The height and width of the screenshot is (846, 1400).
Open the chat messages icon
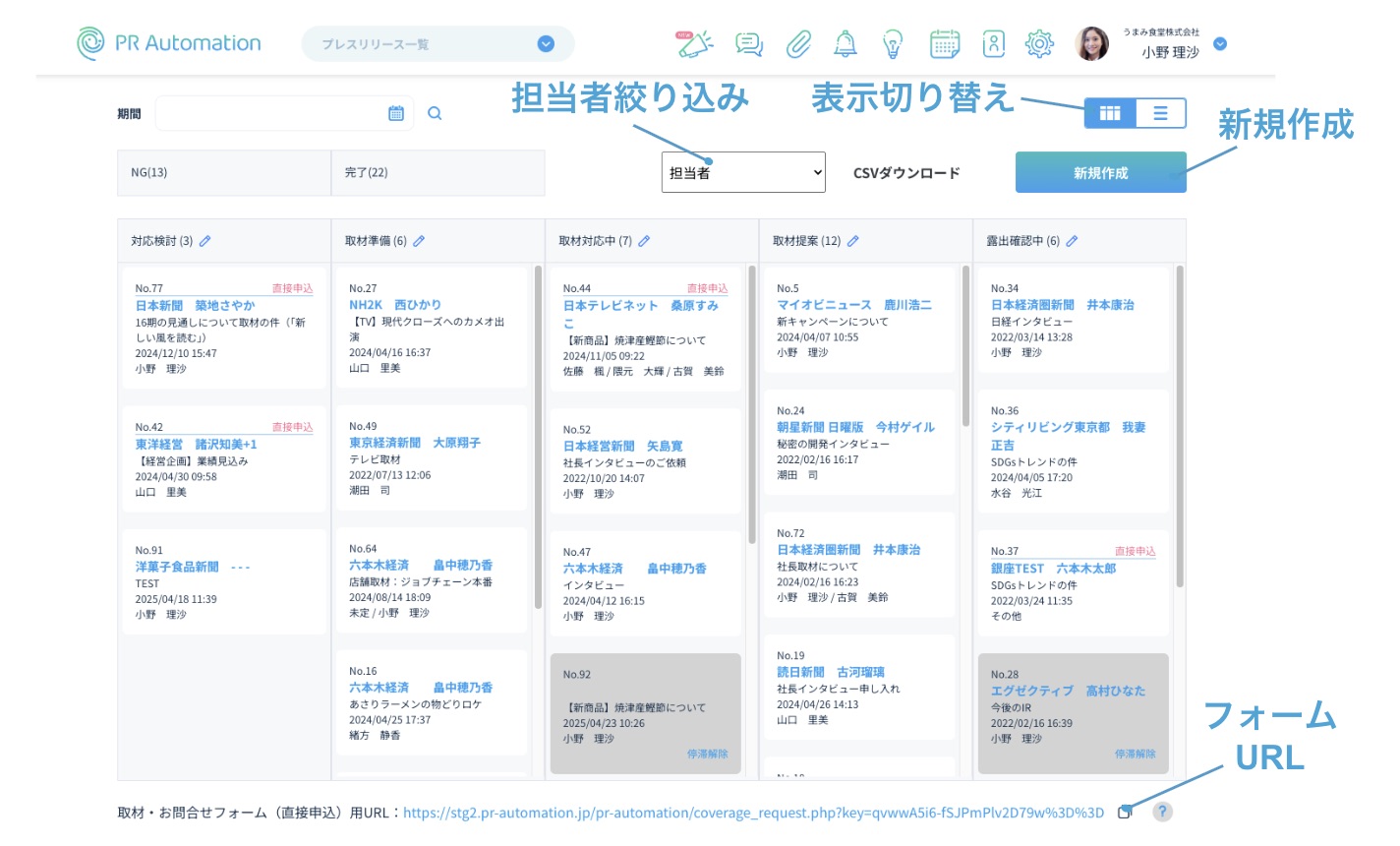pos(749,43)
